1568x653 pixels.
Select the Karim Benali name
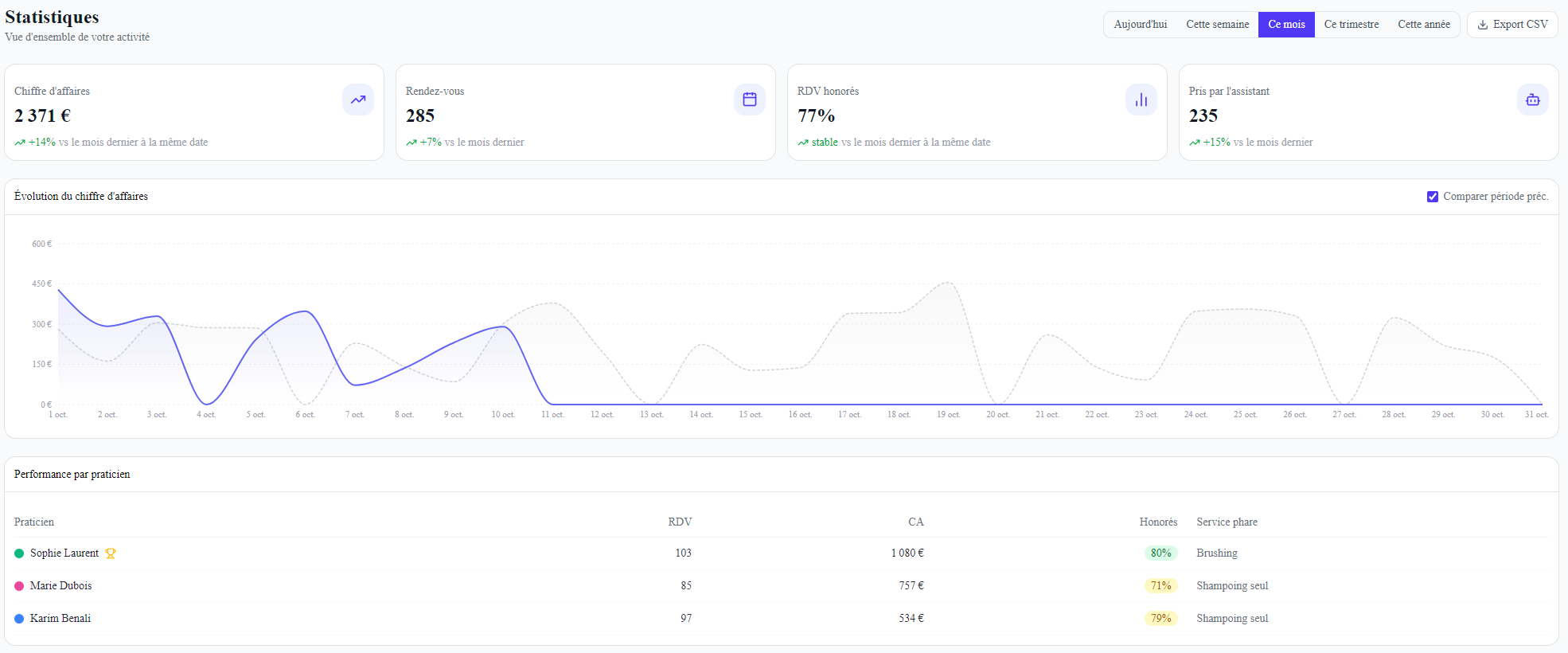(60, 619)
